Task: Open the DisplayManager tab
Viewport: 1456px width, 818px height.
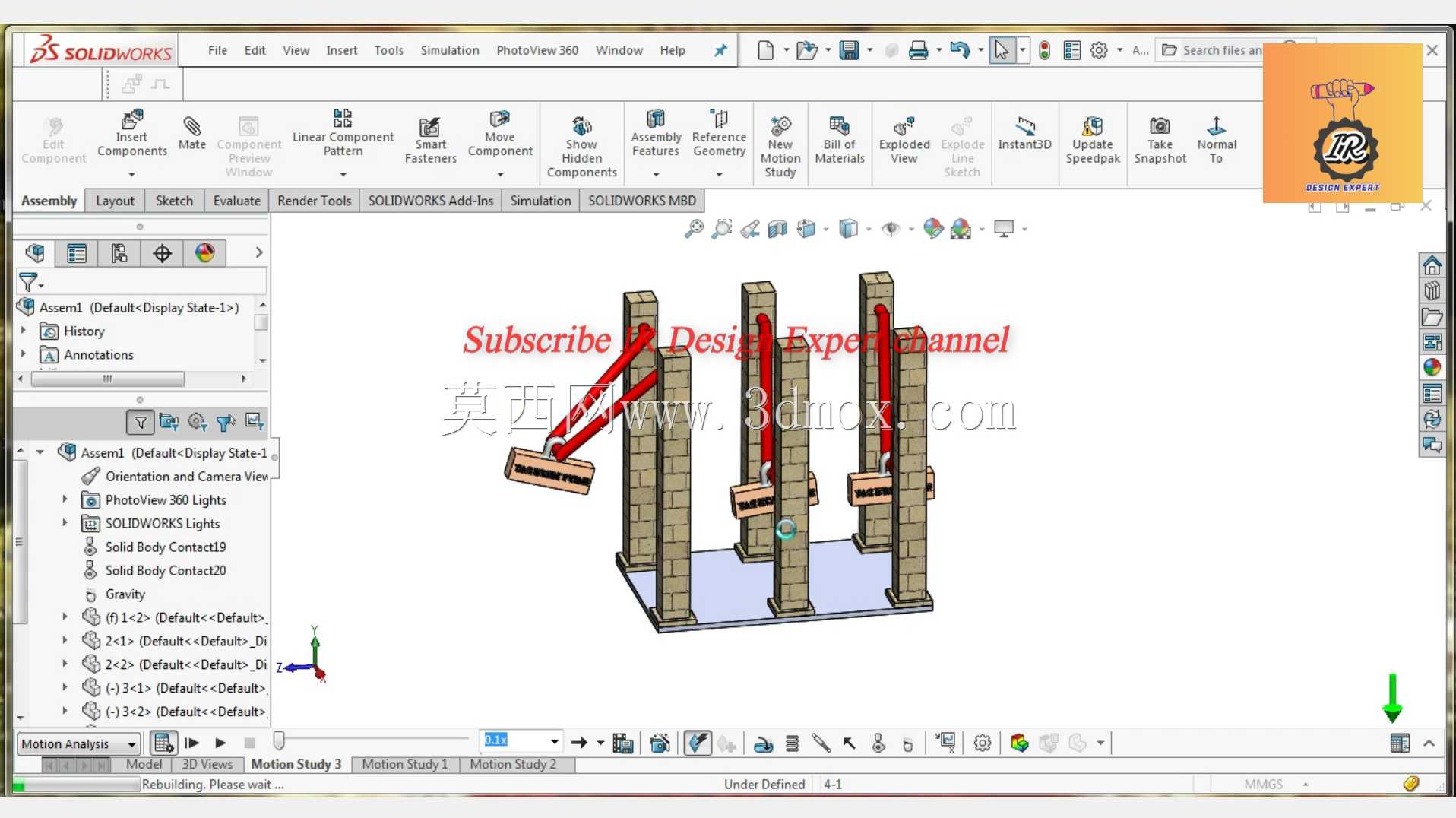Action: click(x=204, y=253)
